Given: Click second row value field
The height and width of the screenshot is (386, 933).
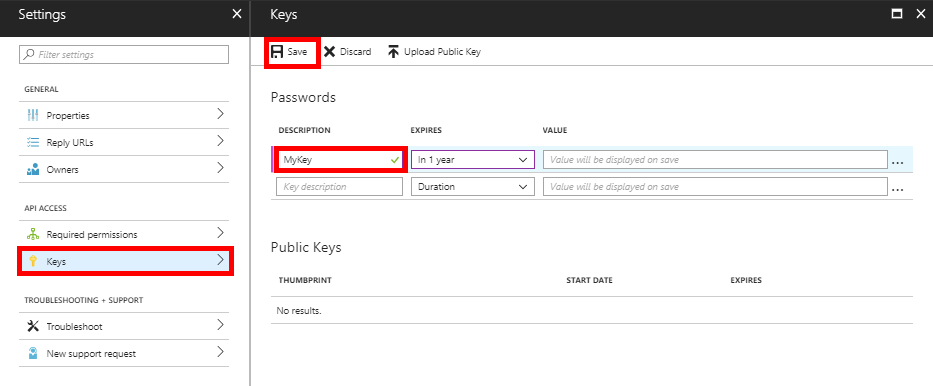Looking at the screenshot, I should [715, 187].
